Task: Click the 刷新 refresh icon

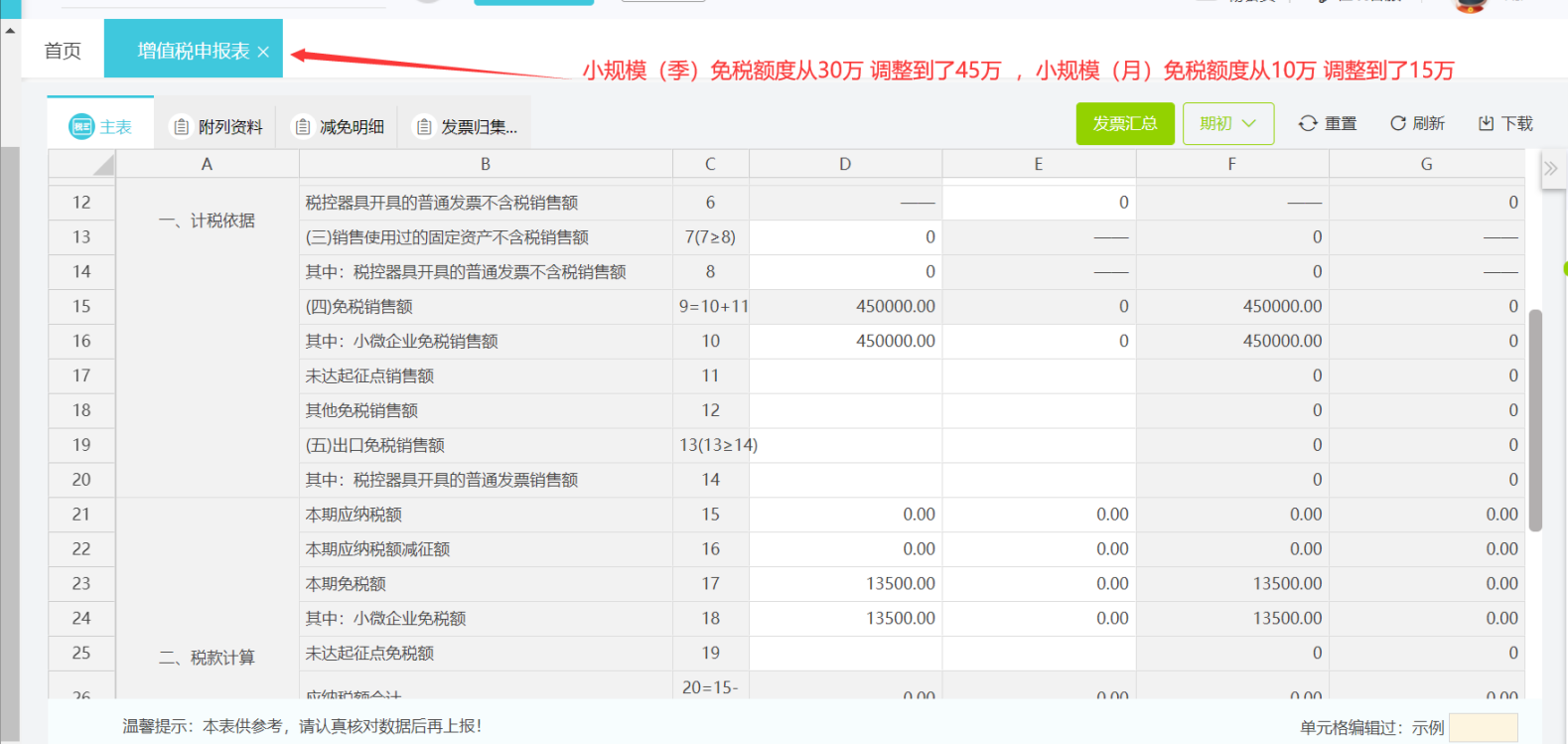Action: tap(1398, 123)
